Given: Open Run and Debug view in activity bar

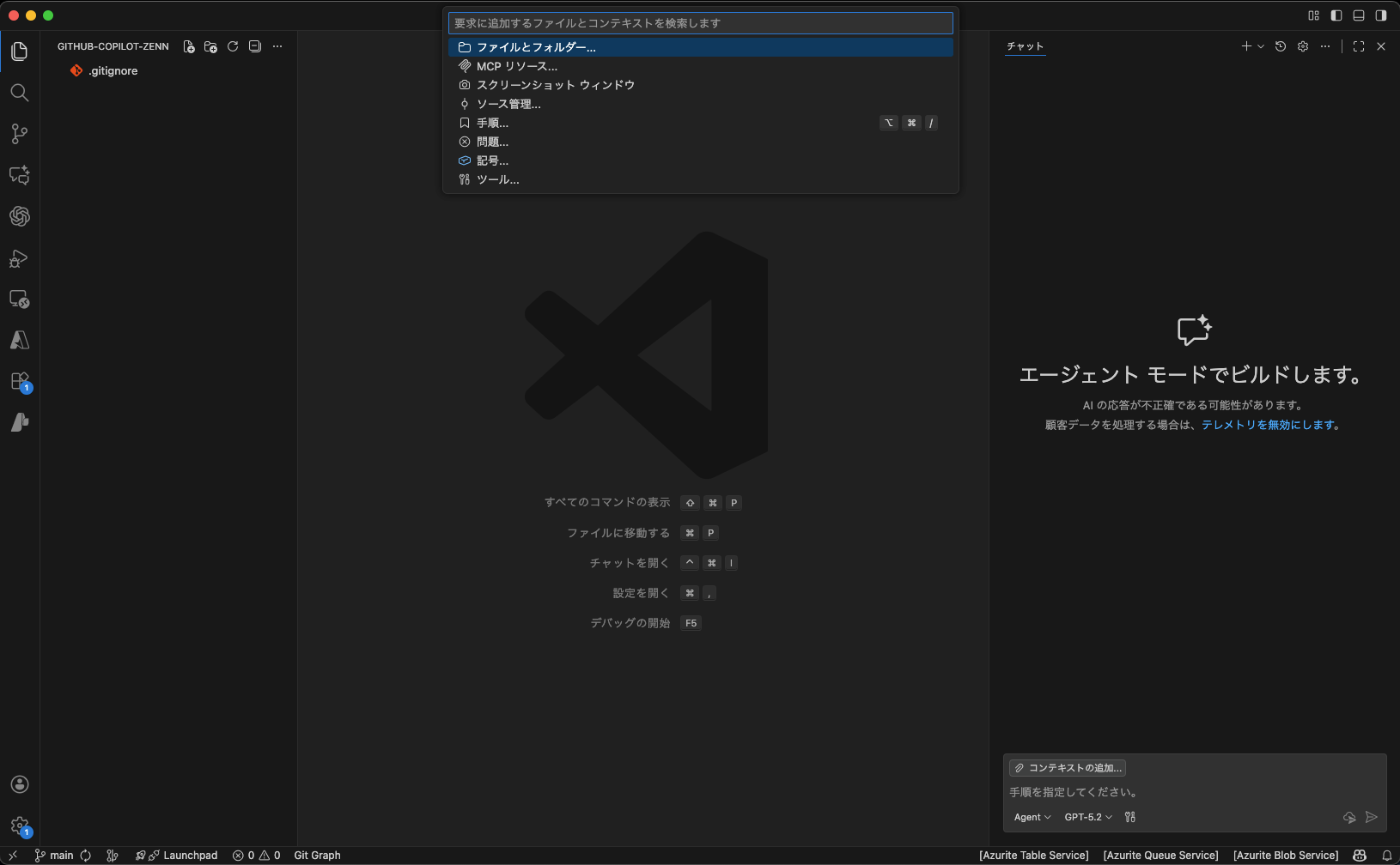Looking at the screenshot, I should [19, 258].
